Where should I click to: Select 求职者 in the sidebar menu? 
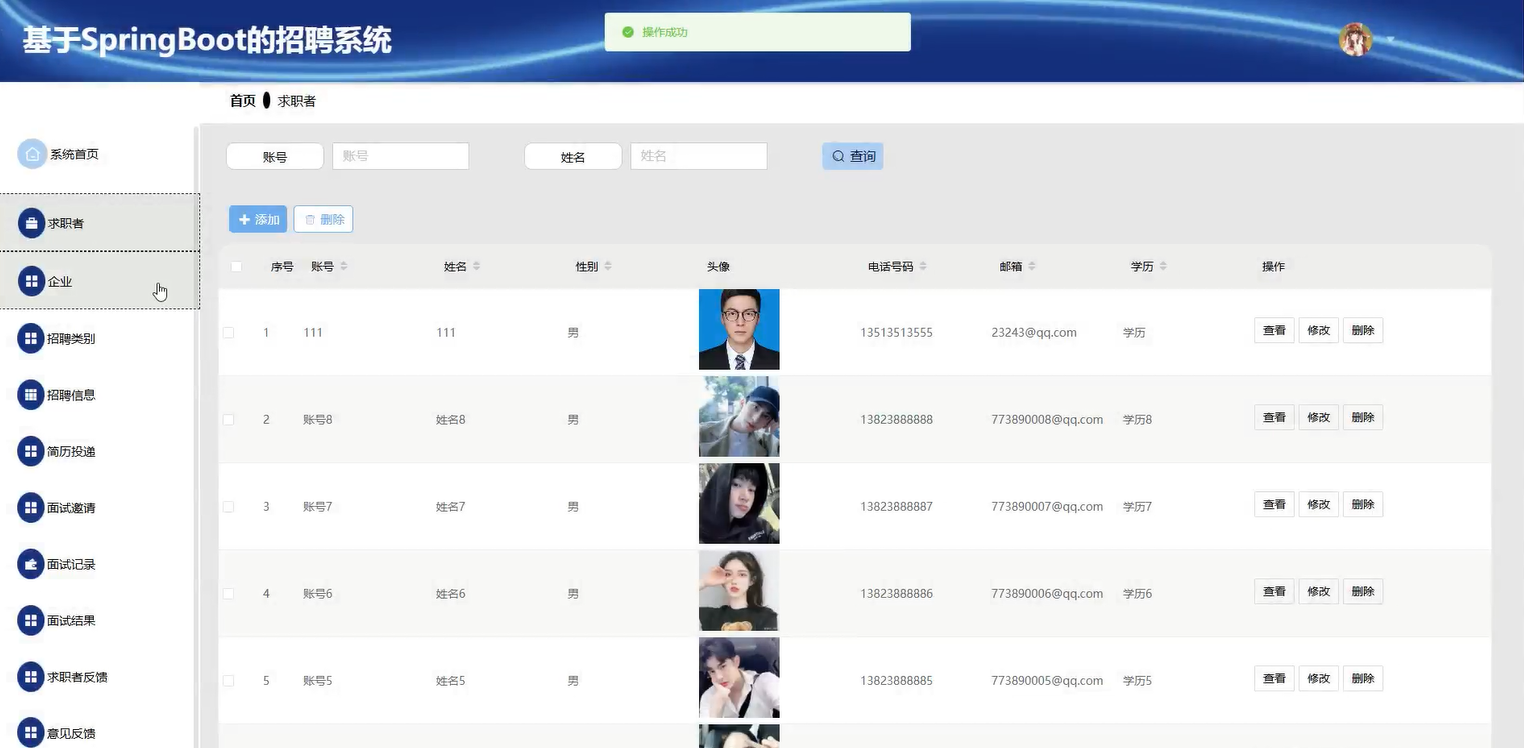click(x=100, y=223)
